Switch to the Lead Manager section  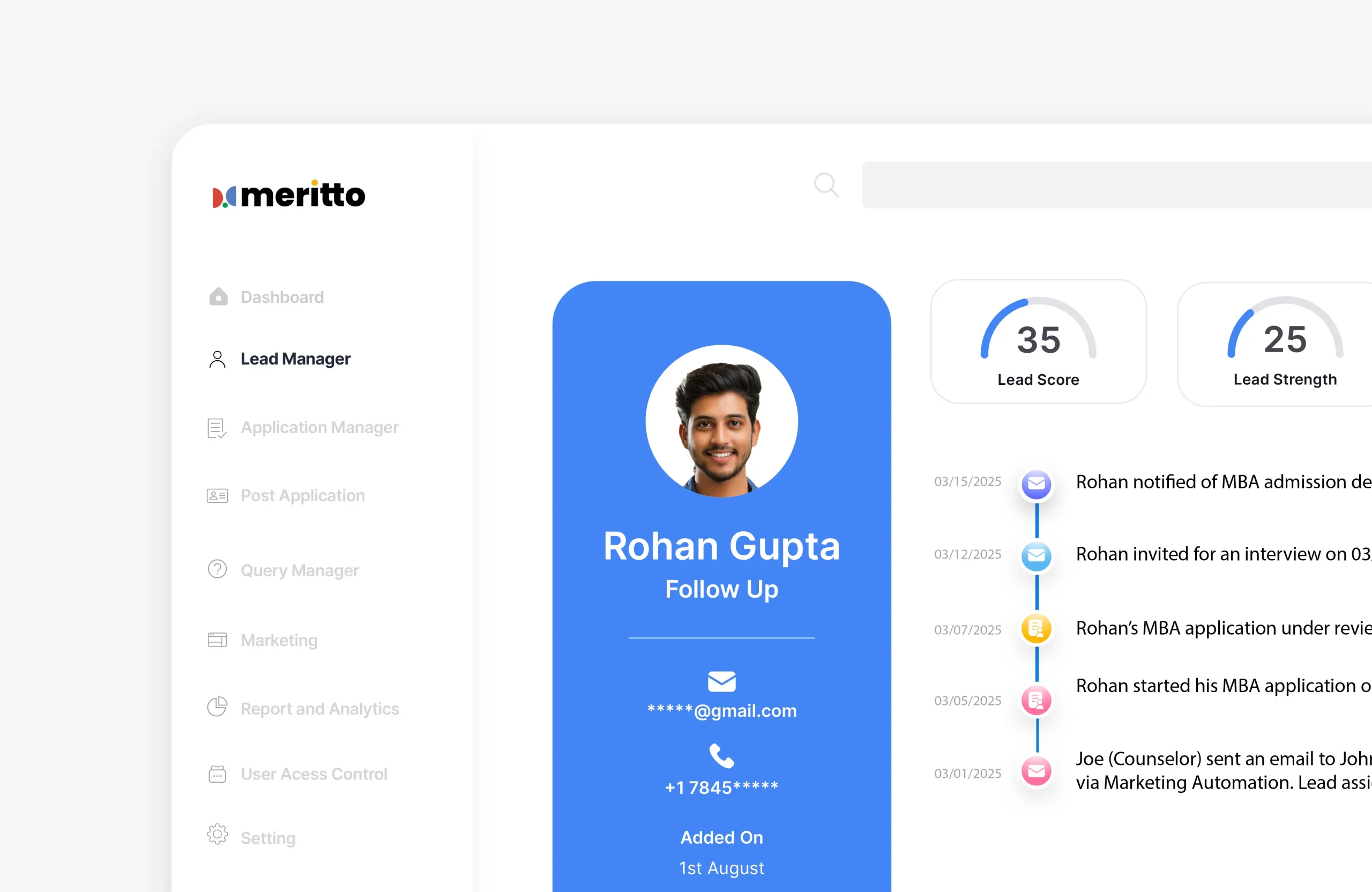point(296,359)
